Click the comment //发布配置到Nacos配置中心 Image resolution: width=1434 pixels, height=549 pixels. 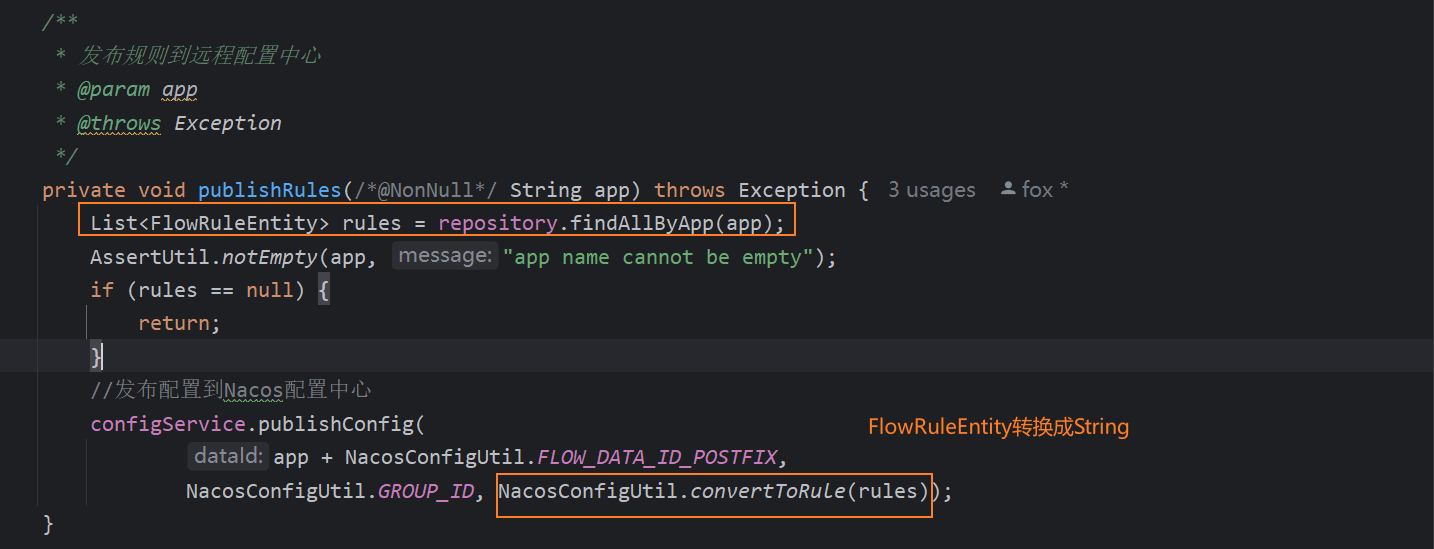coord(231,390)
